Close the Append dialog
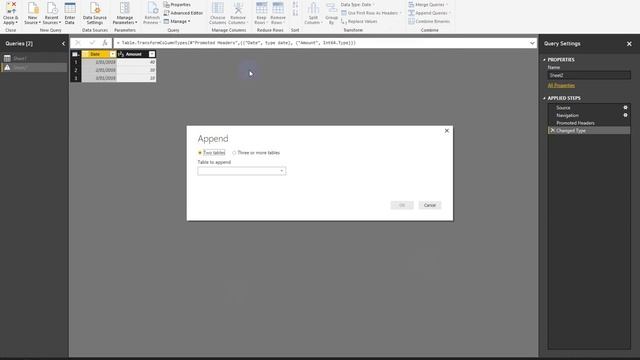 447,131
